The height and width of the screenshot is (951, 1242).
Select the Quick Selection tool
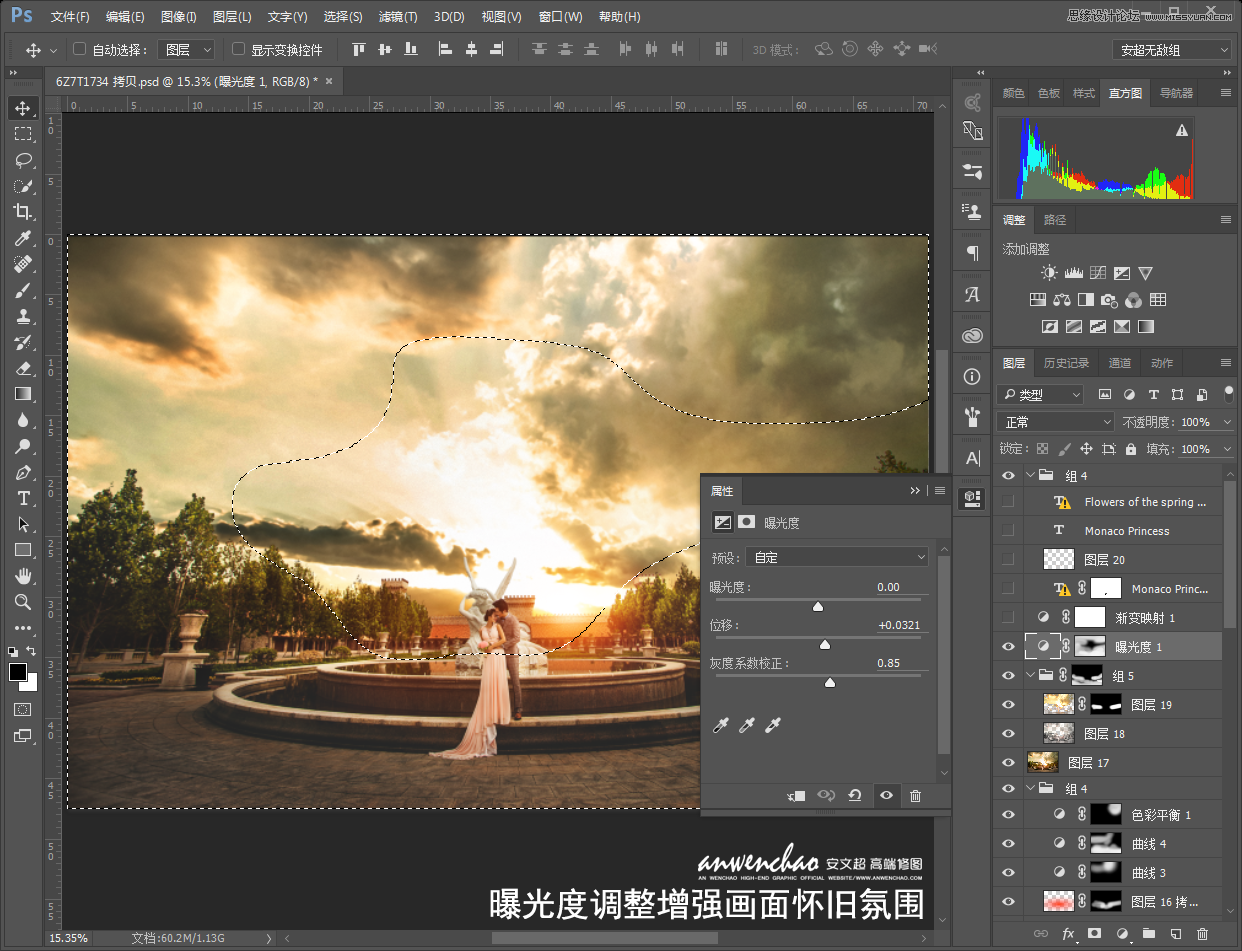pyautogui.click(x=22, y=186)
